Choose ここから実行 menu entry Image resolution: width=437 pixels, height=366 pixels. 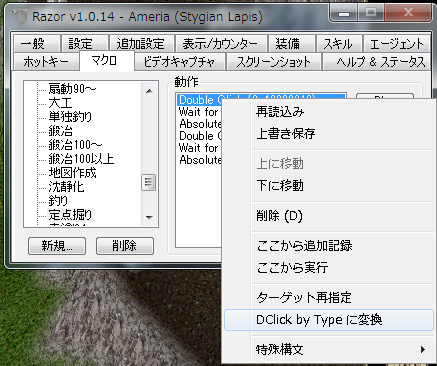click(329, 267)
